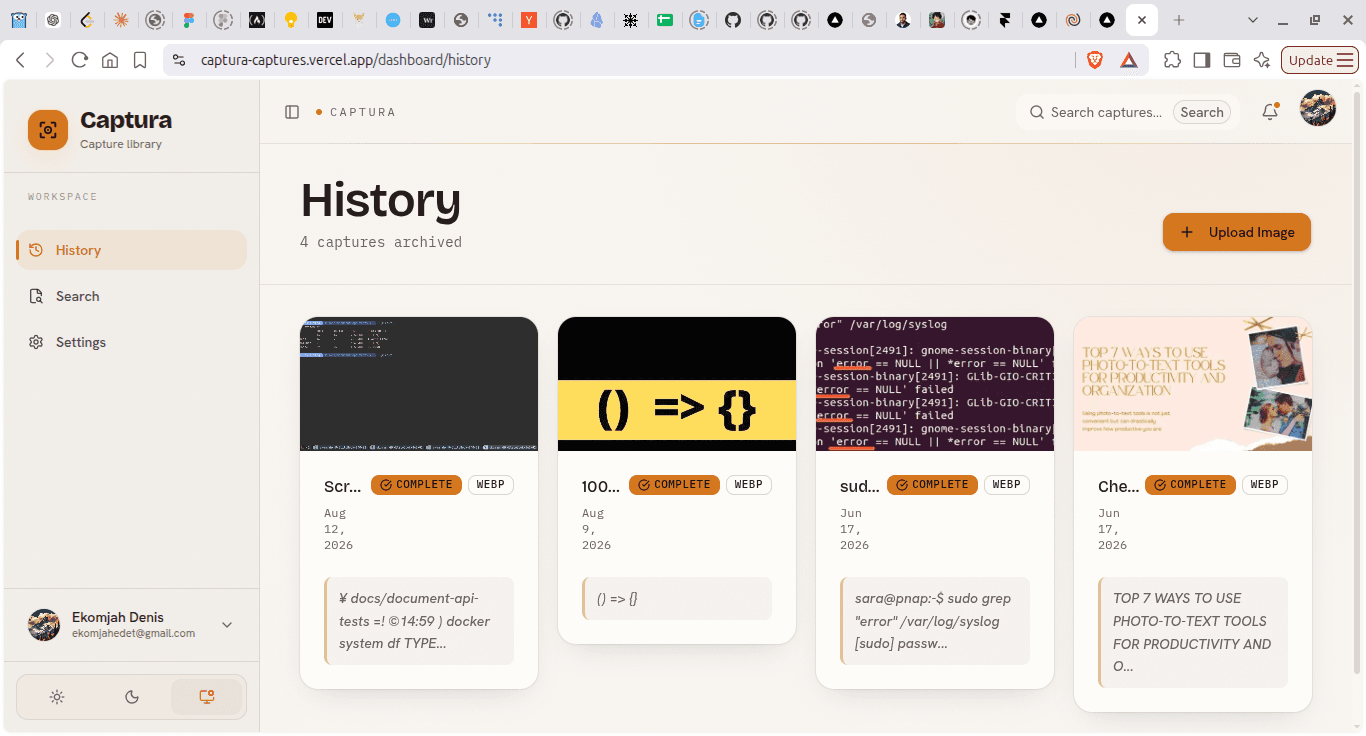View site information next to the URL
Image resolution: width=1366 pixels, height=736 pixels.
179,60
